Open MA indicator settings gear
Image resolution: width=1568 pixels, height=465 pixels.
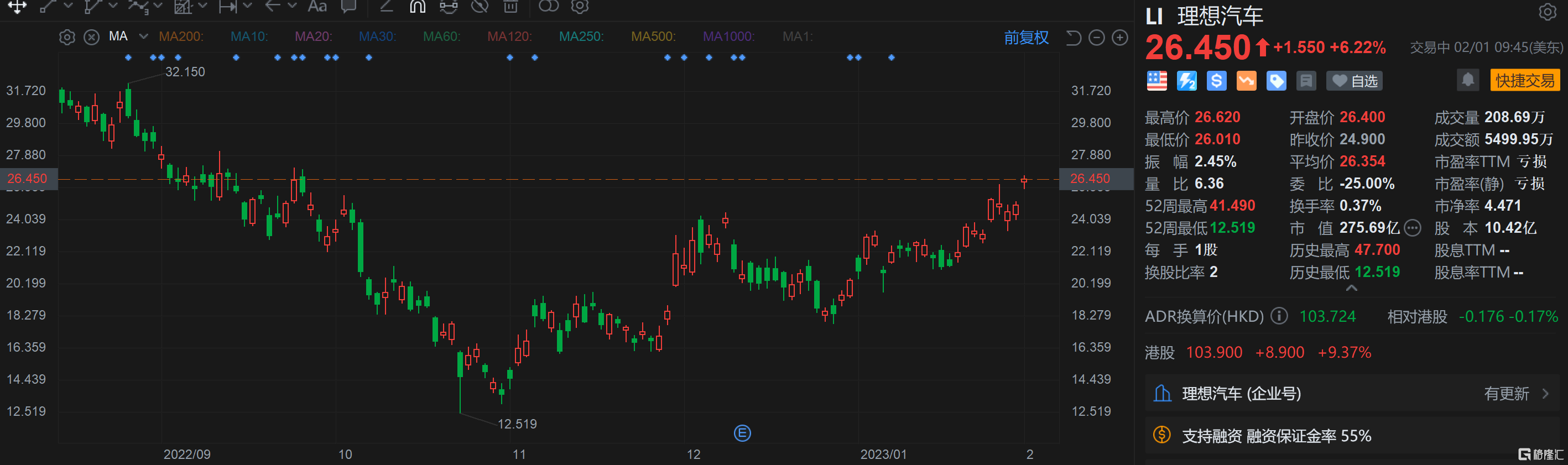click(x=67, y=37)
